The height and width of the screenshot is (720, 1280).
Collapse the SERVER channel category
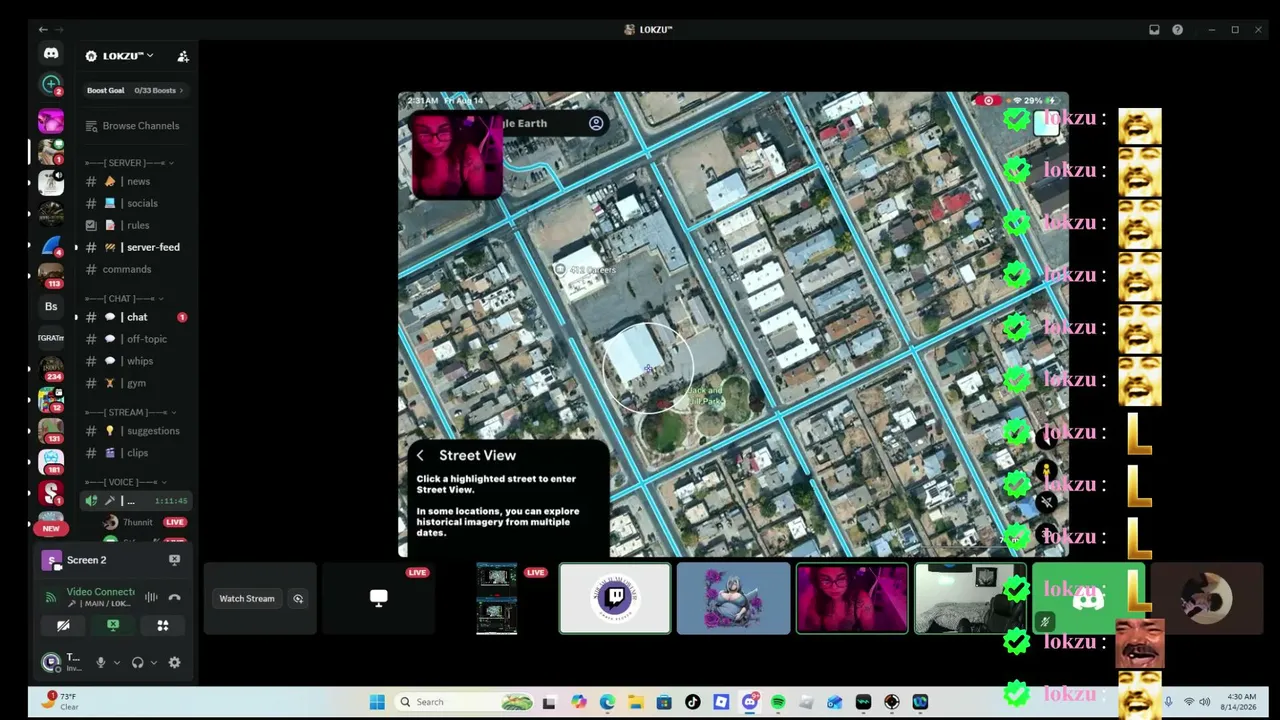[x=130, y=163]
